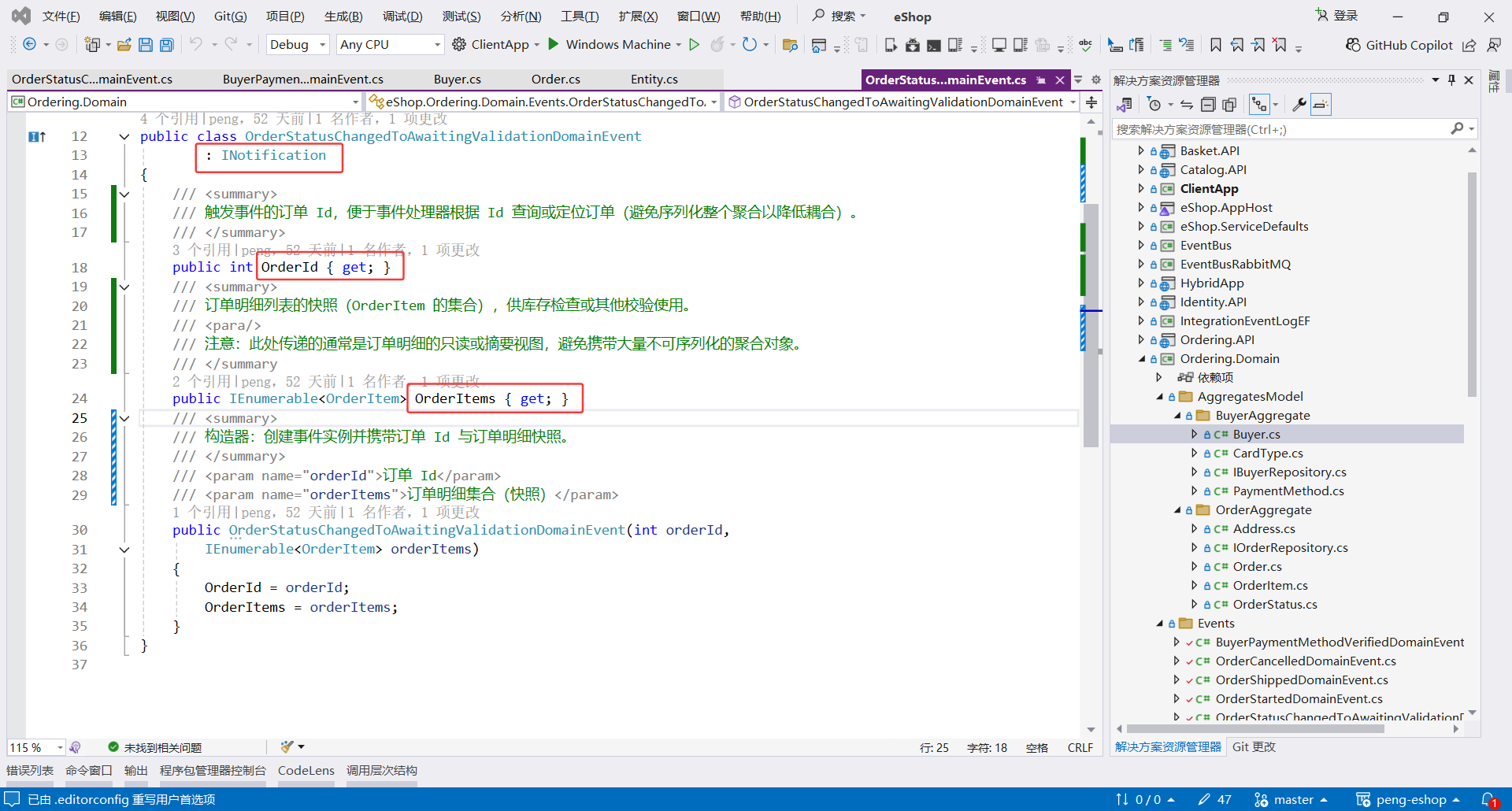This screenshot has width=1512, height=811.
Task: Click the editor vertical scrollbar thumb
Action: 1091,327
